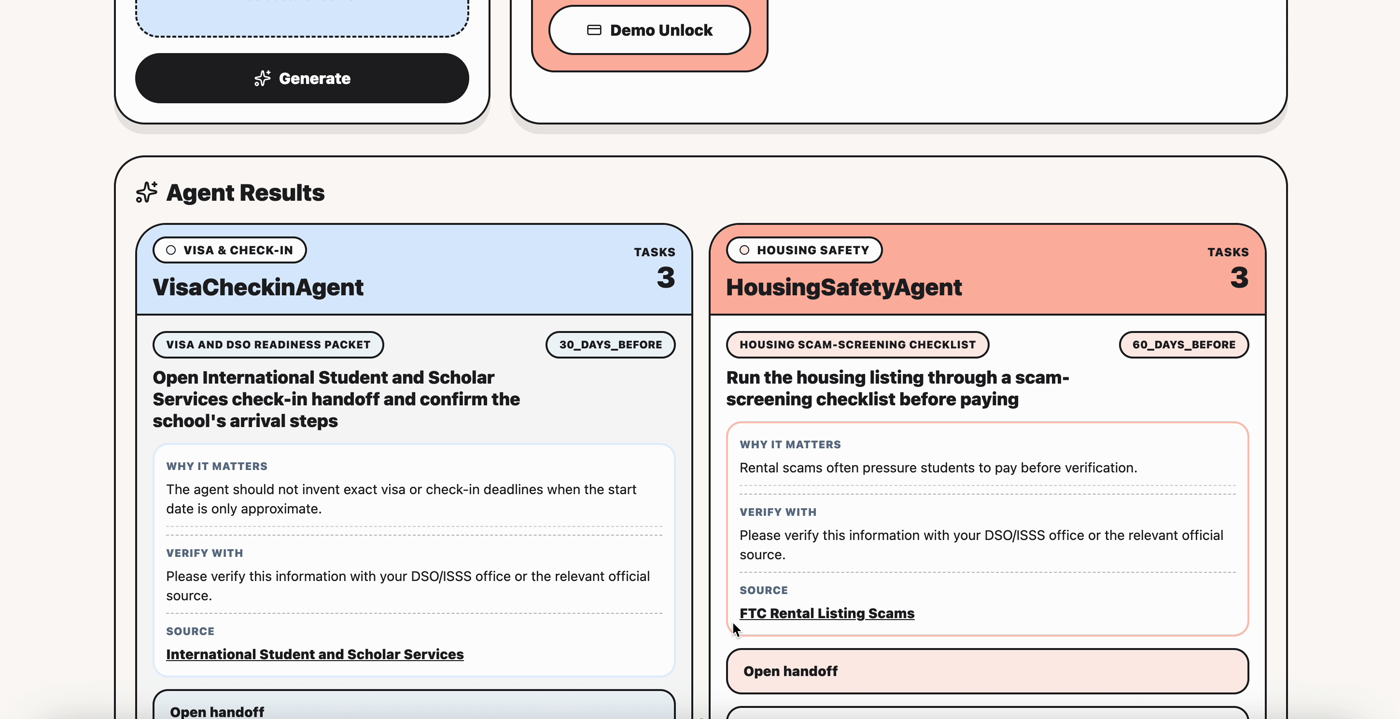
Task: Click the HOUSING SAFETY badge
Action: pyautogui.click(x=804, y=250)
